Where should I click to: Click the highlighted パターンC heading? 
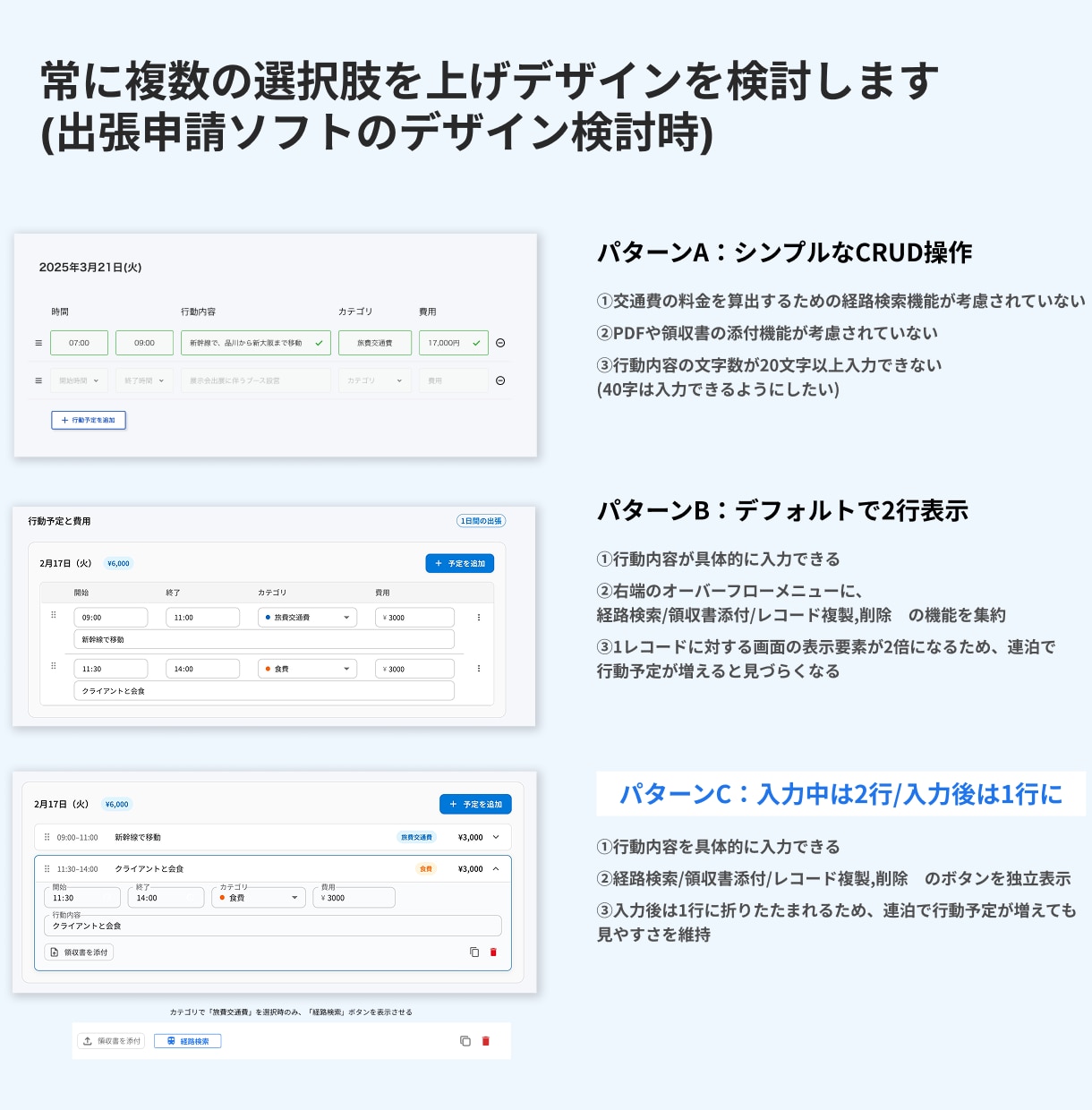[841, 794]
